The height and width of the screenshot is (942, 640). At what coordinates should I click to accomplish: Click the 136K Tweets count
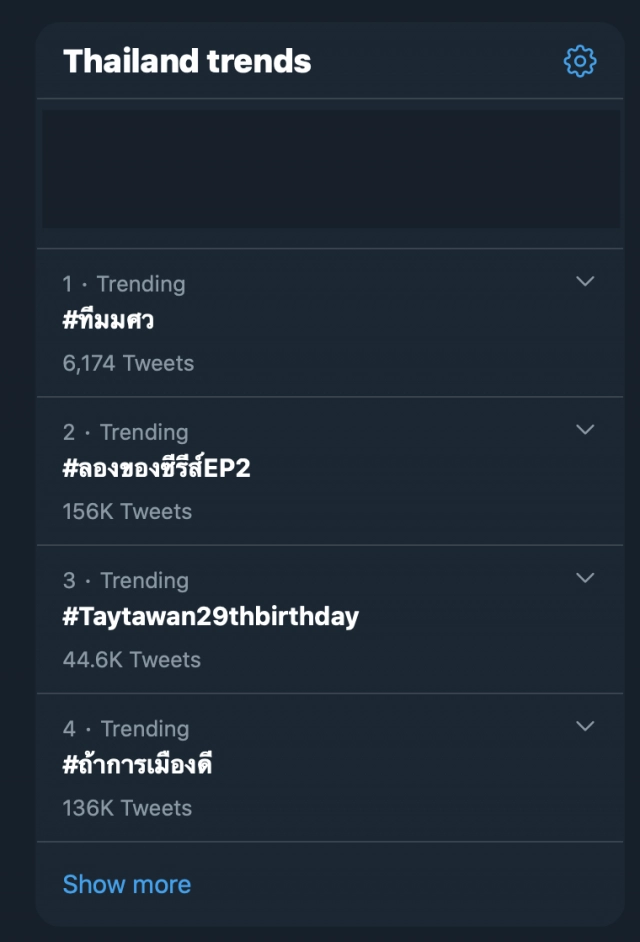coord(127,807)
